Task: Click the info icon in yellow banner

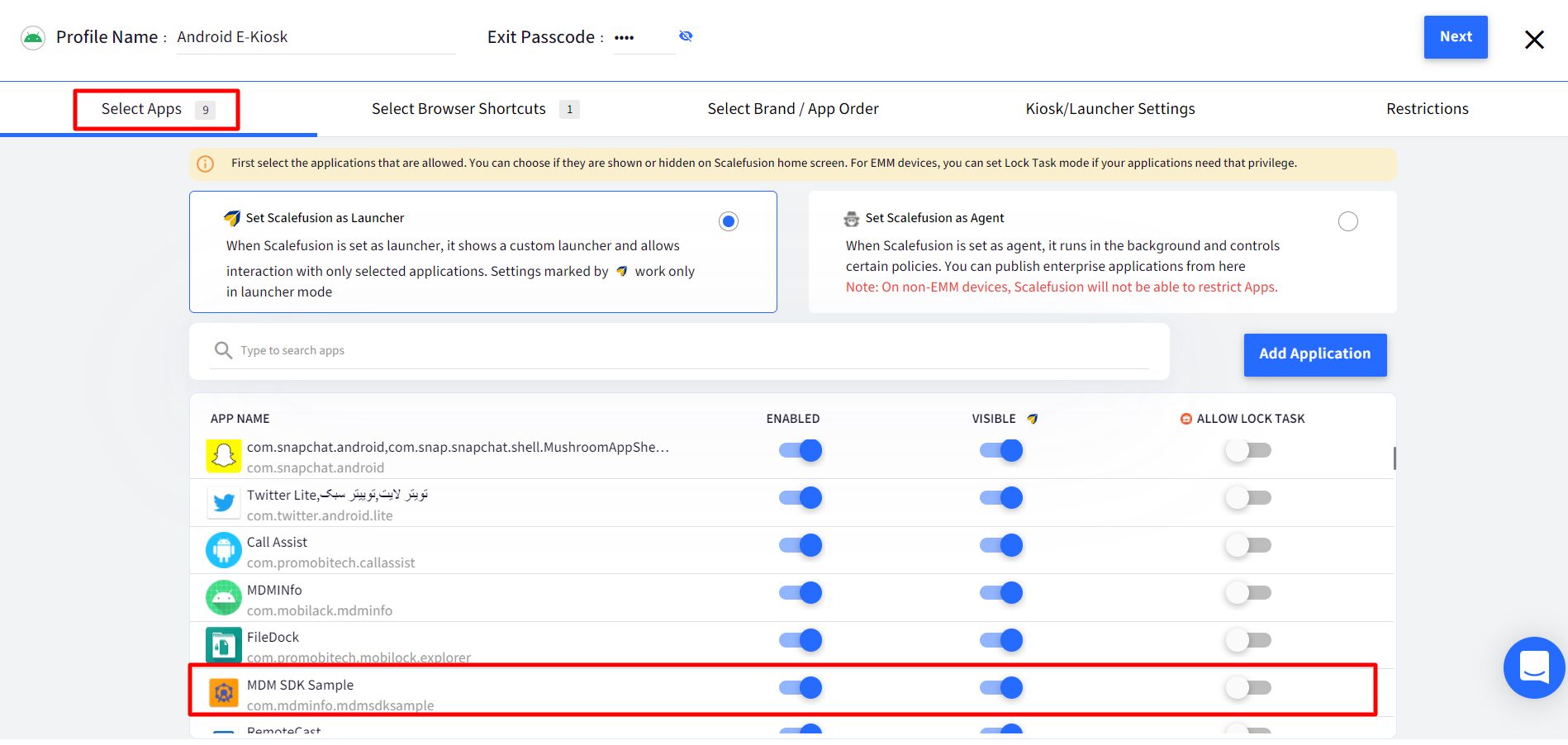Action: pos(206,164)
